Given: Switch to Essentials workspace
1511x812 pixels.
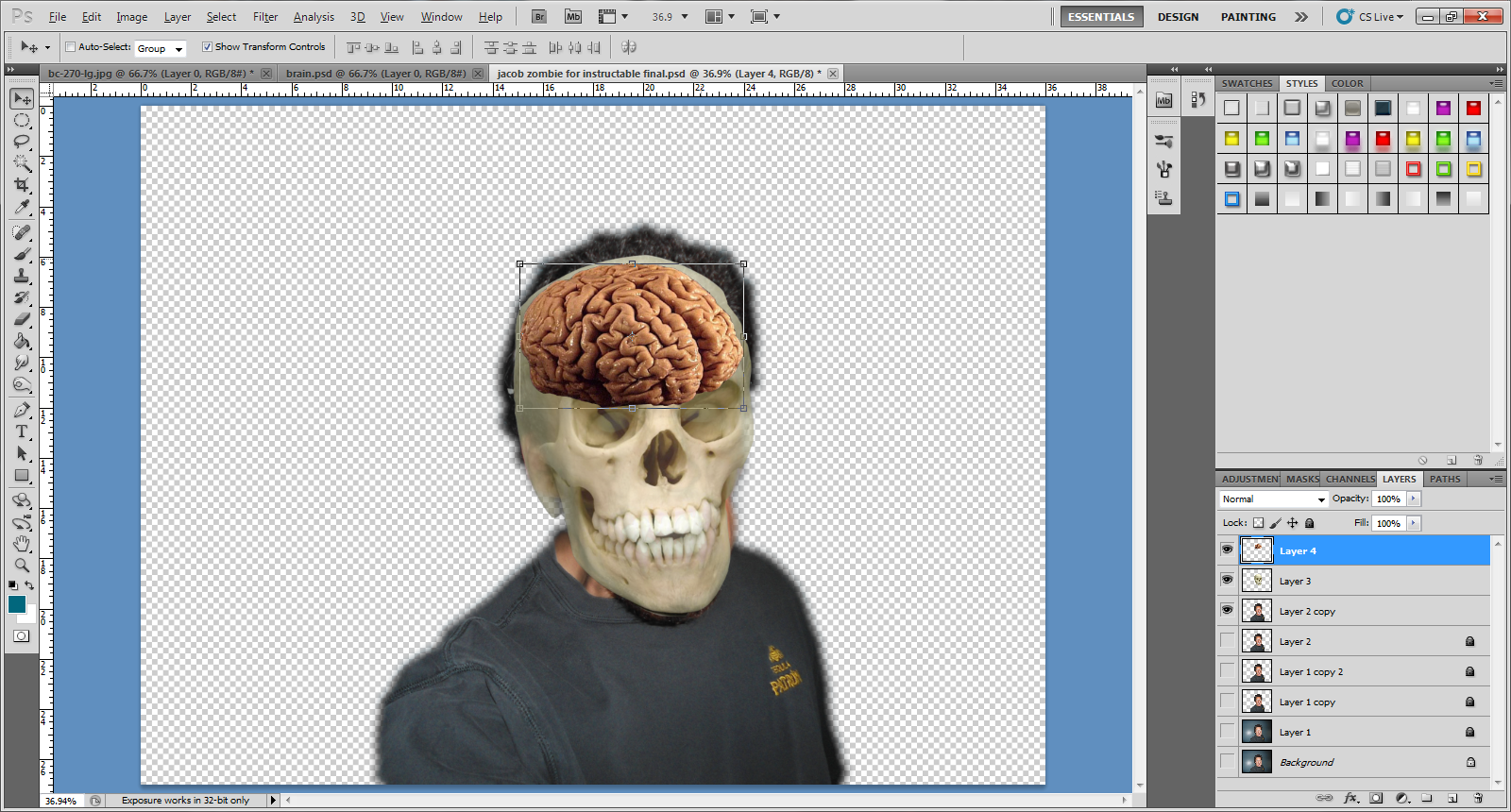Looking at the screenshot, I should tap(1101, 17).
